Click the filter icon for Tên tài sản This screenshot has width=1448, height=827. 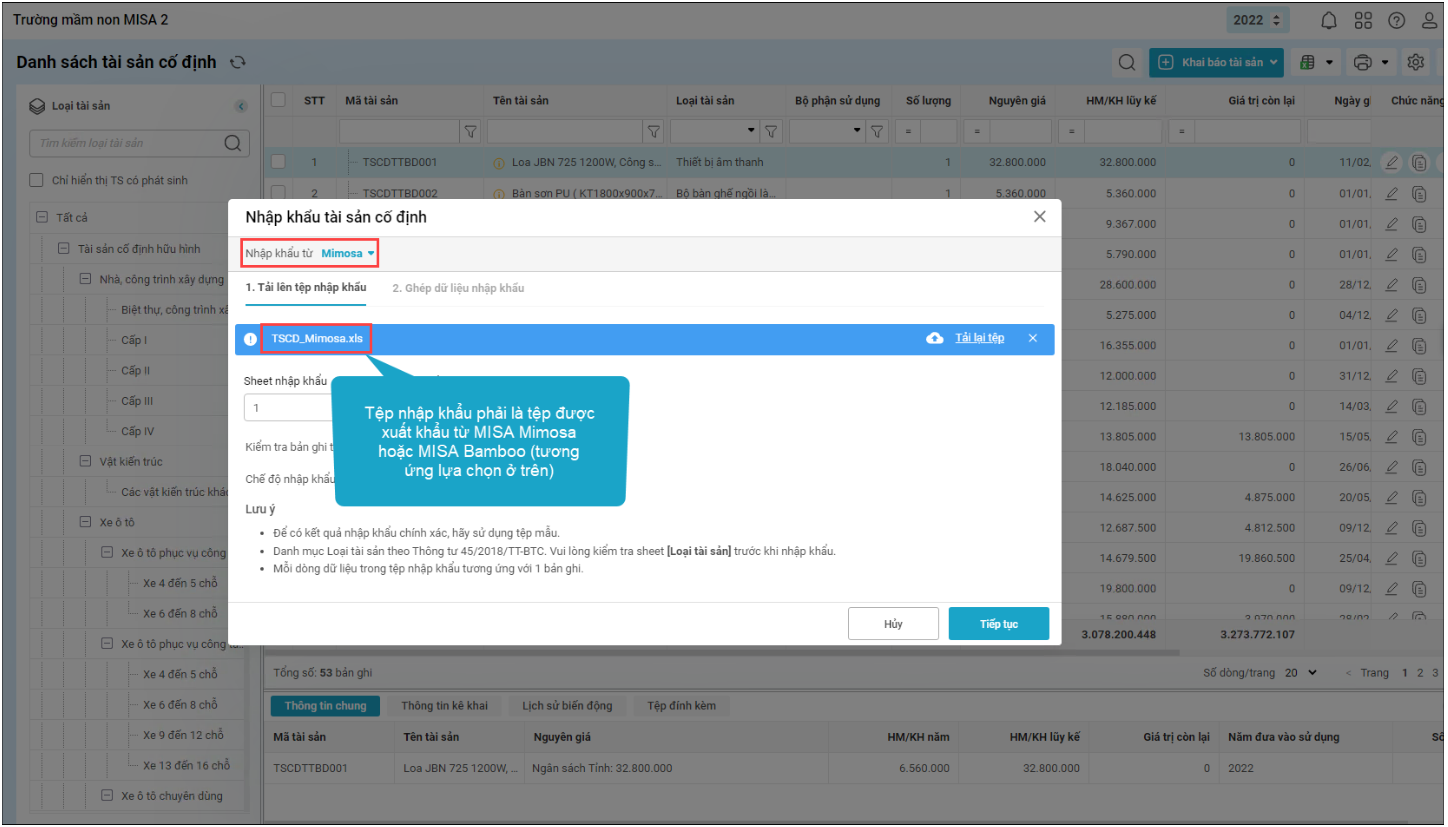[654, 131]
